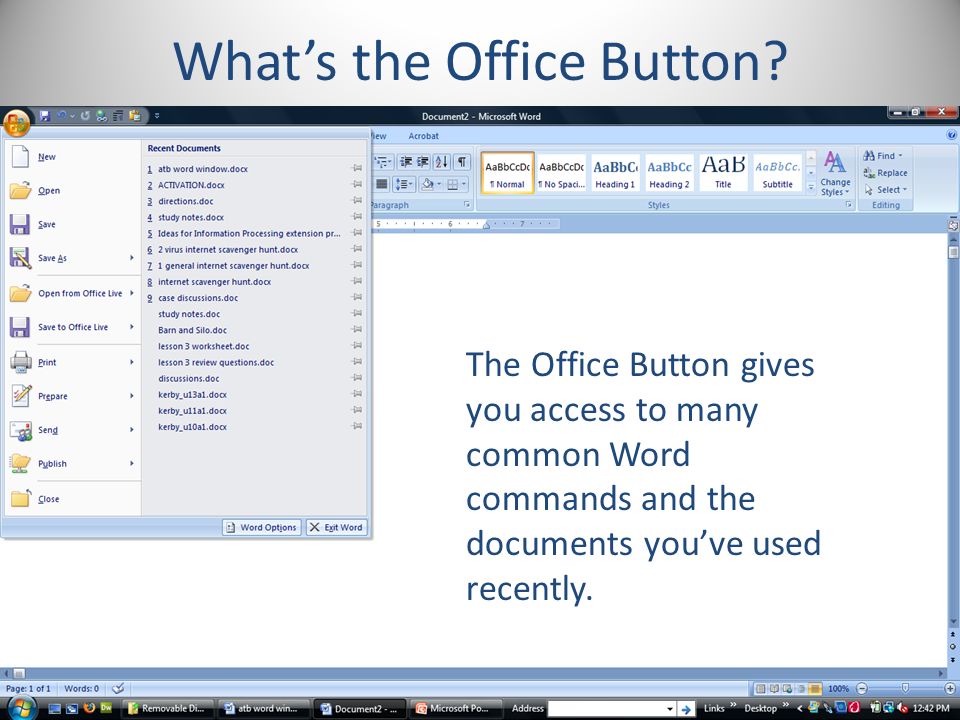Customize Quick Access Toolbar dropdown arrow
This screenshot has height=720, width=960.
[157, 116]
